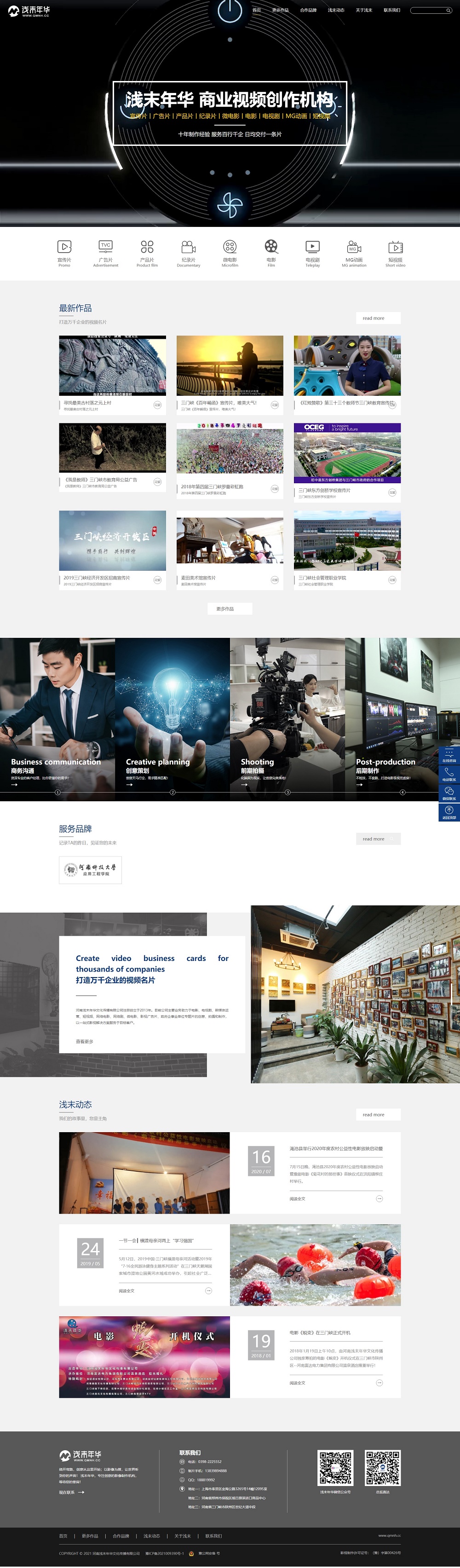Click 阅读全文 under the 渑池县 2020 article
This screenshot has width=460, height=1568.
[x=298, y=1198]
